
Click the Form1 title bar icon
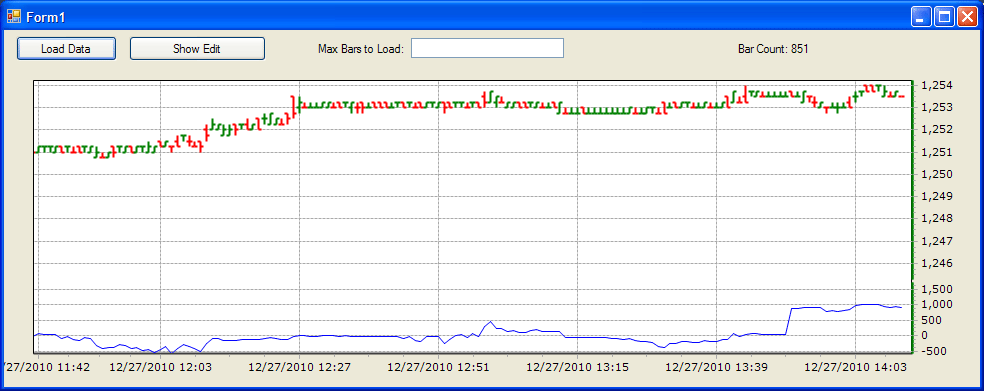[x=13, y=16]
